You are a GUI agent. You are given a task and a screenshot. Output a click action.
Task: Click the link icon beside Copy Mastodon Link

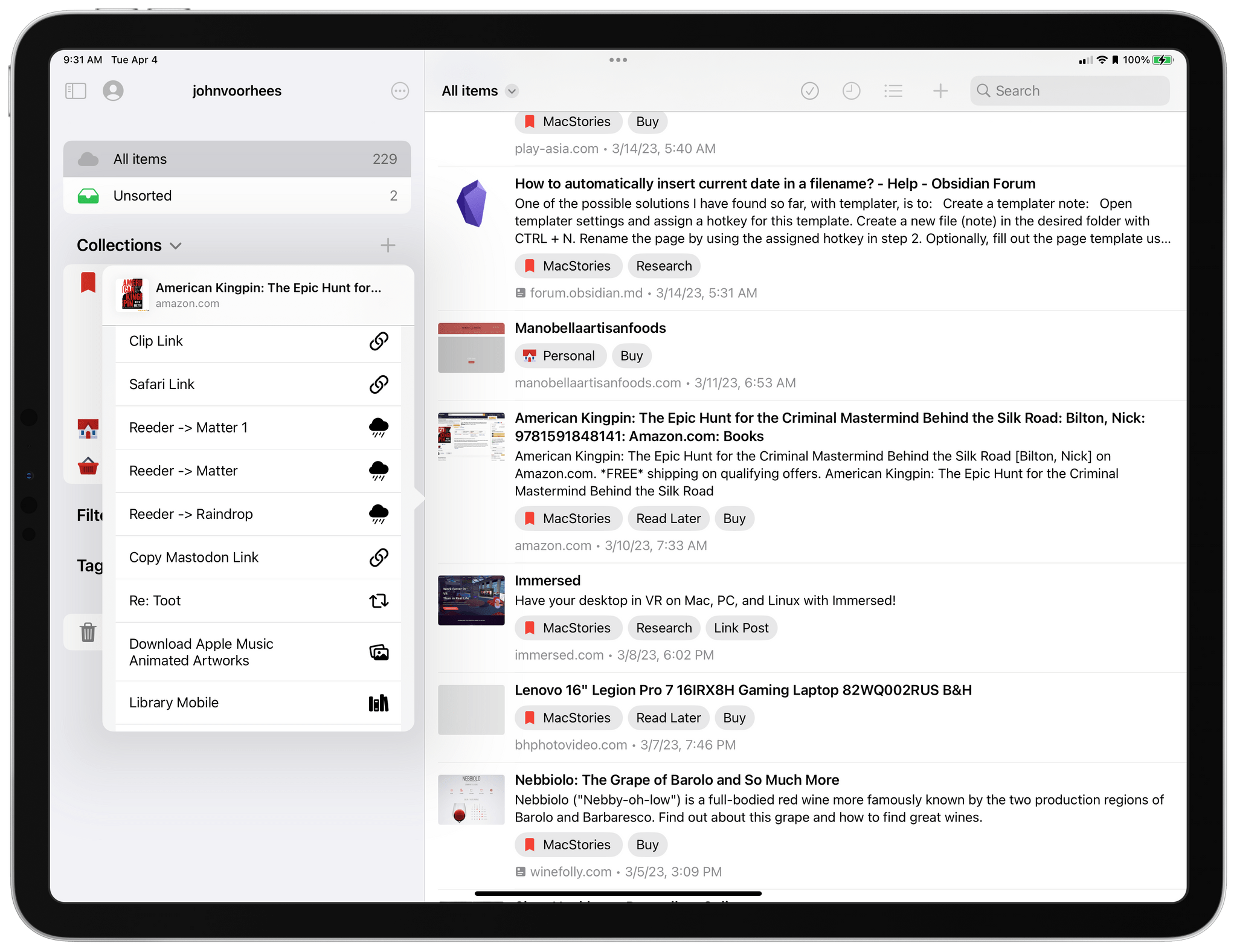(379, 558)
